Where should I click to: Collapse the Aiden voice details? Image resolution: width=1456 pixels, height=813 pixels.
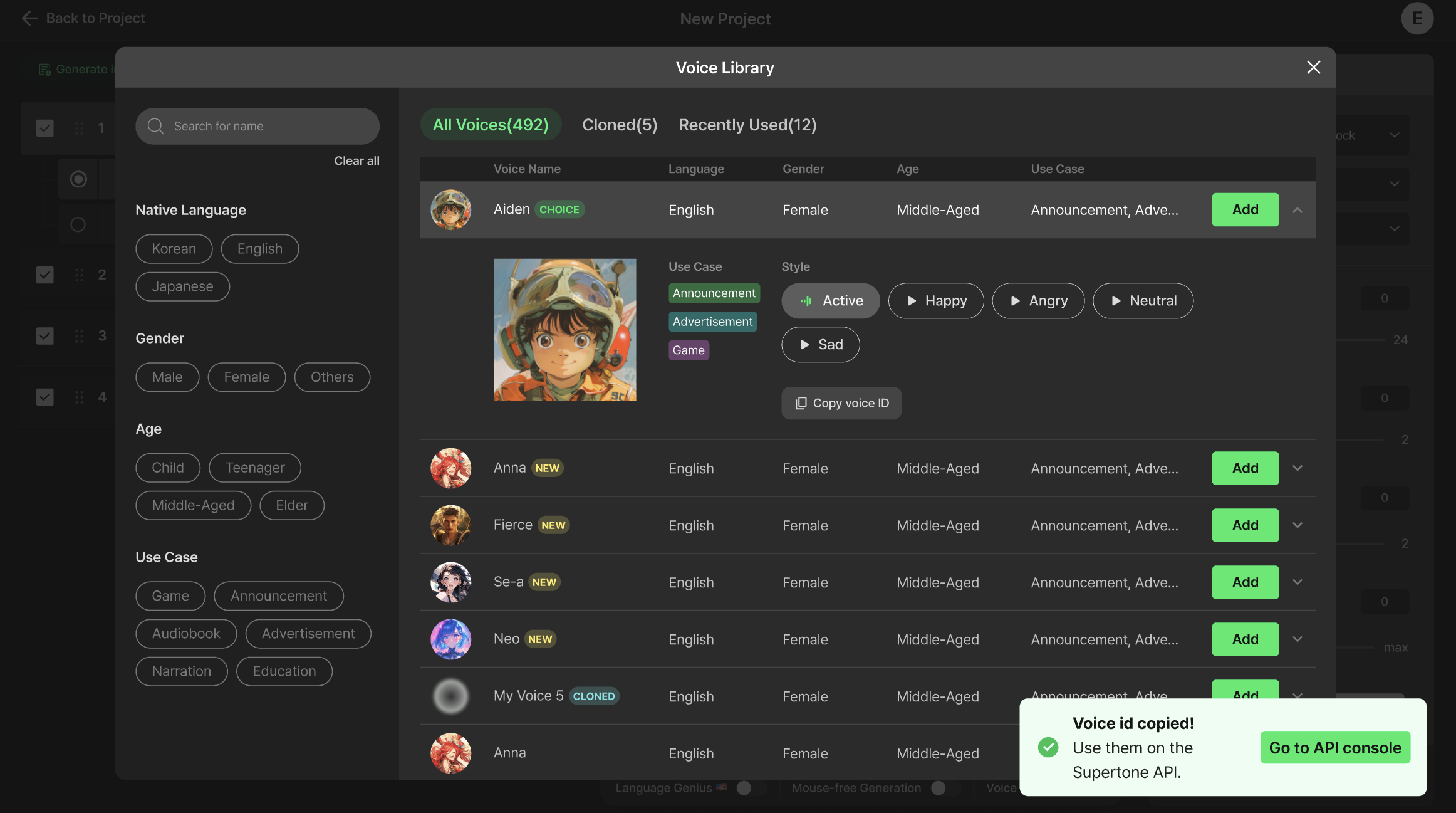click(x=1297, y=210)
